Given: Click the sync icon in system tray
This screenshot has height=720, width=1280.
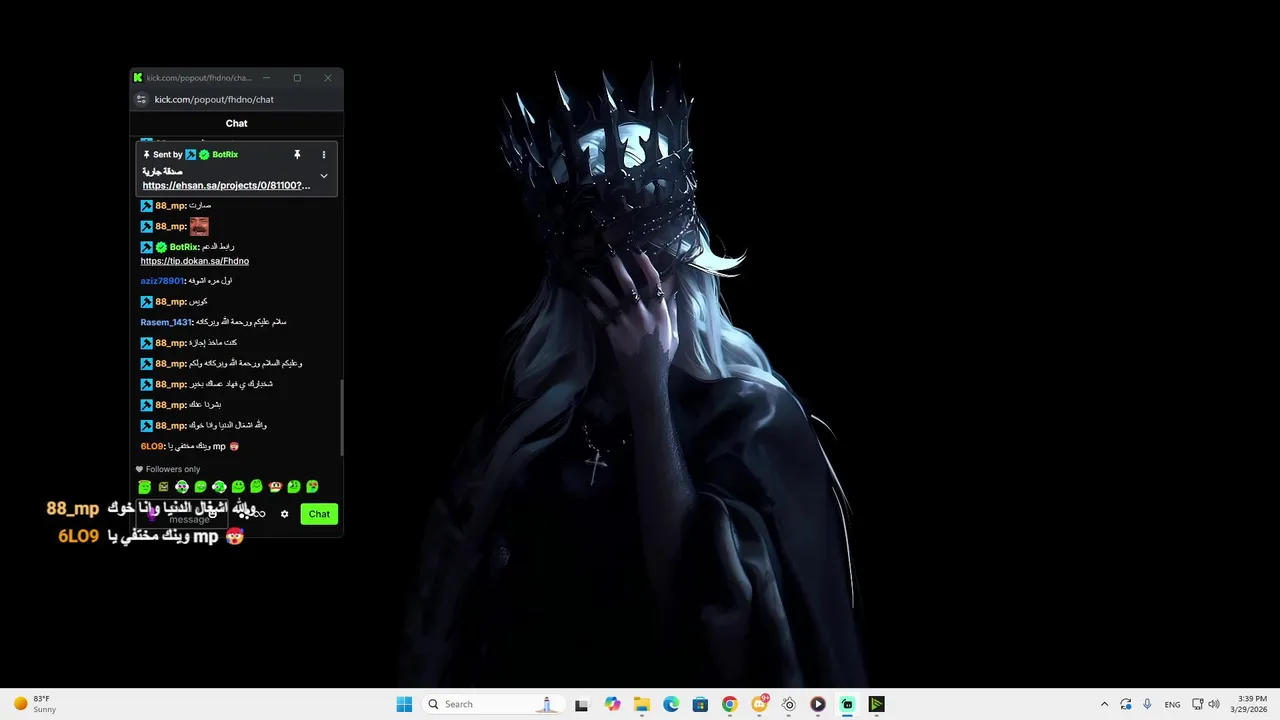Looking at the screenshot, I should tap(1126, 704).
